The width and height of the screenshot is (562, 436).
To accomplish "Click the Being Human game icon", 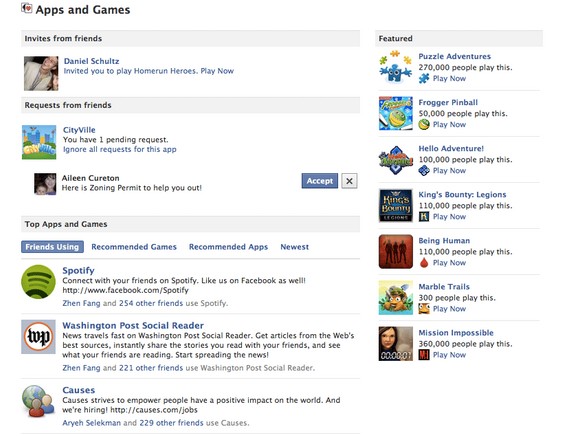I will tap(396, 252).
